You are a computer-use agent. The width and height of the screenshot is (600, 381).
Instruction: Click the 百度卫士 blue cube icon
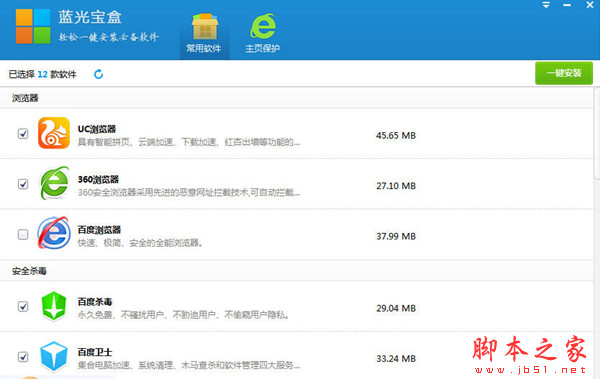(x=54, y=356)
